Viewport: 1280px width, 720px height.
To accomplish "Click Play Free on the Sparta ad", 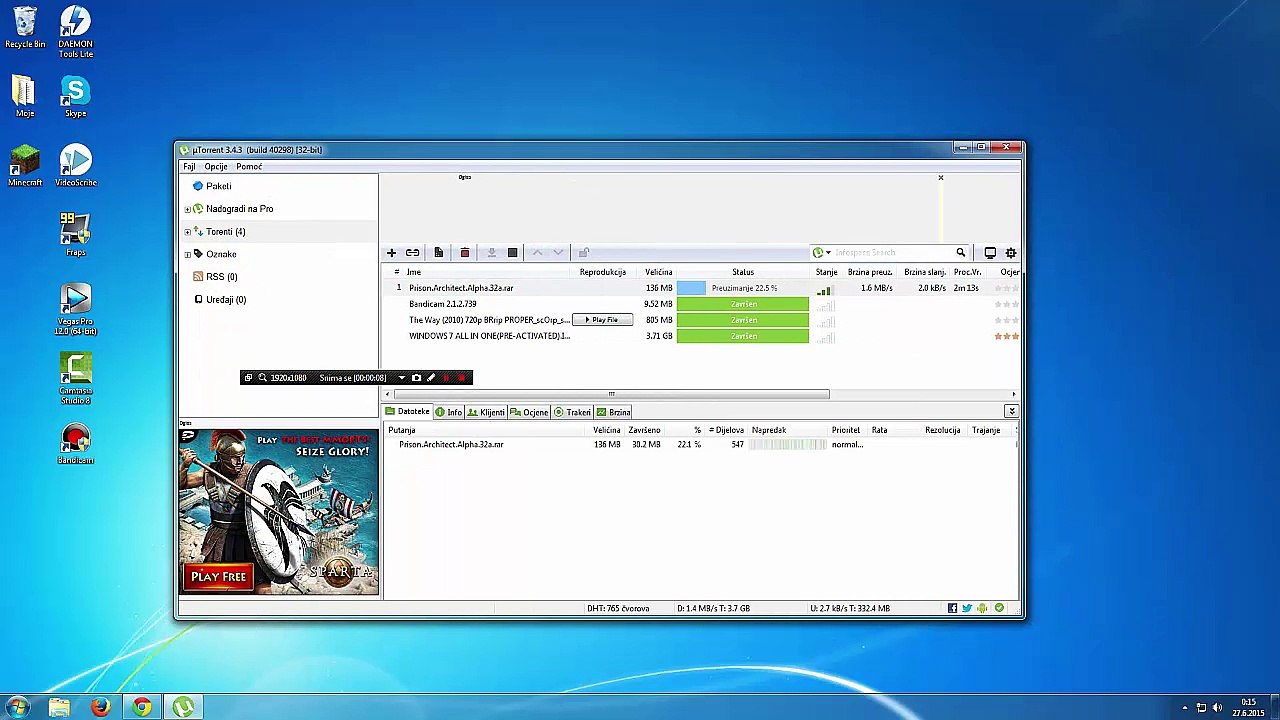I will coord(218,577).
